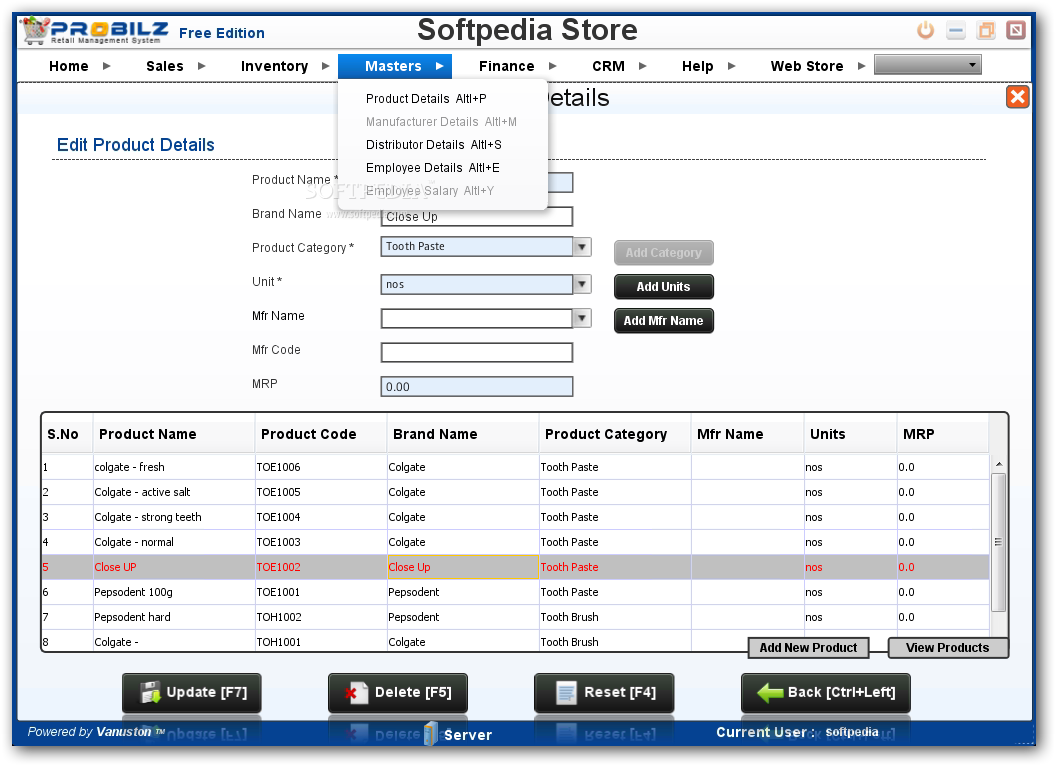Close the product details panel
This screenshot has height=766, width=1056.
1017,97
